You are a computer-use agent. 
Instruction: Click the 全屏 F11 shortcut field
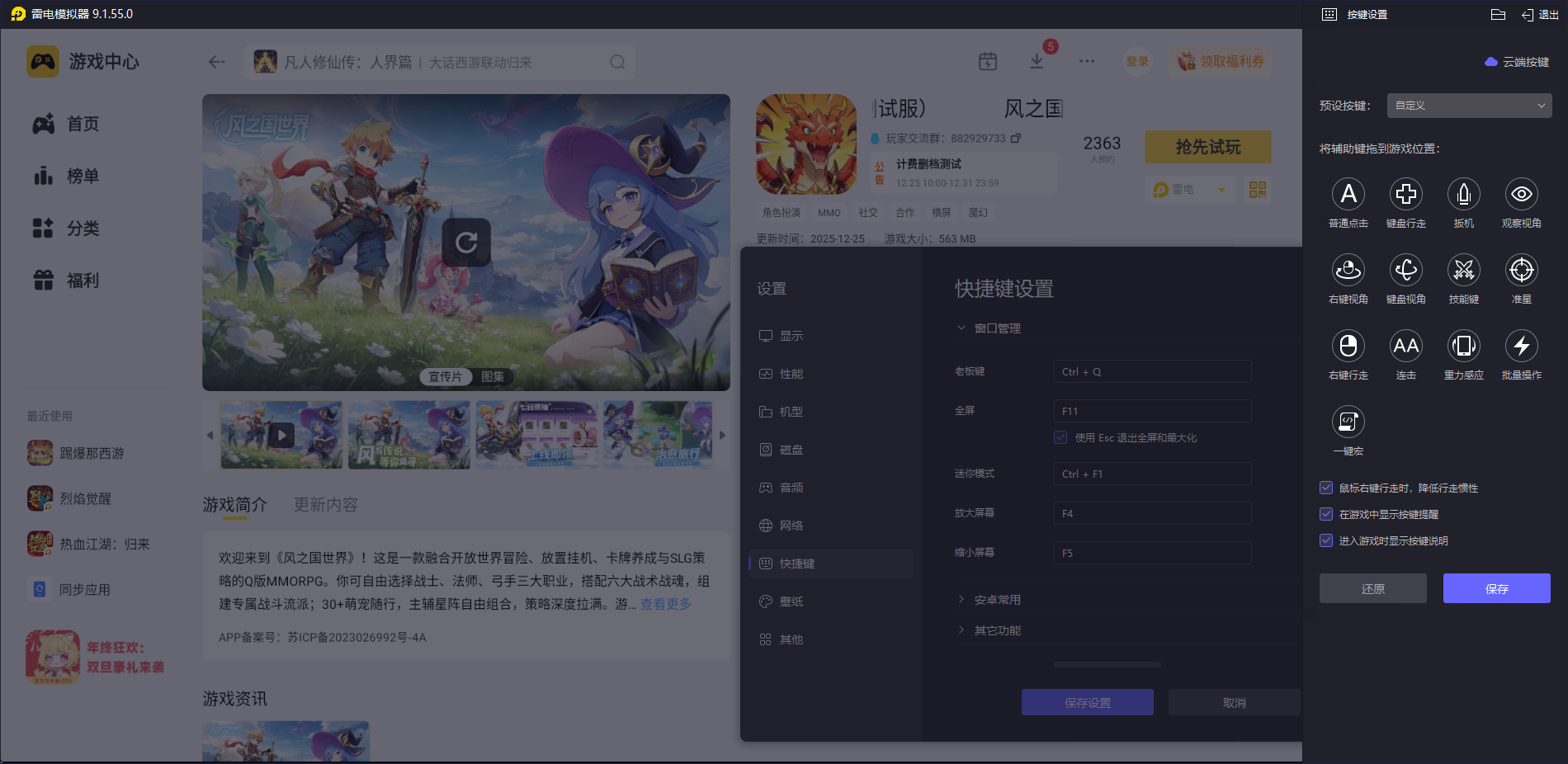click(1152, 411)
